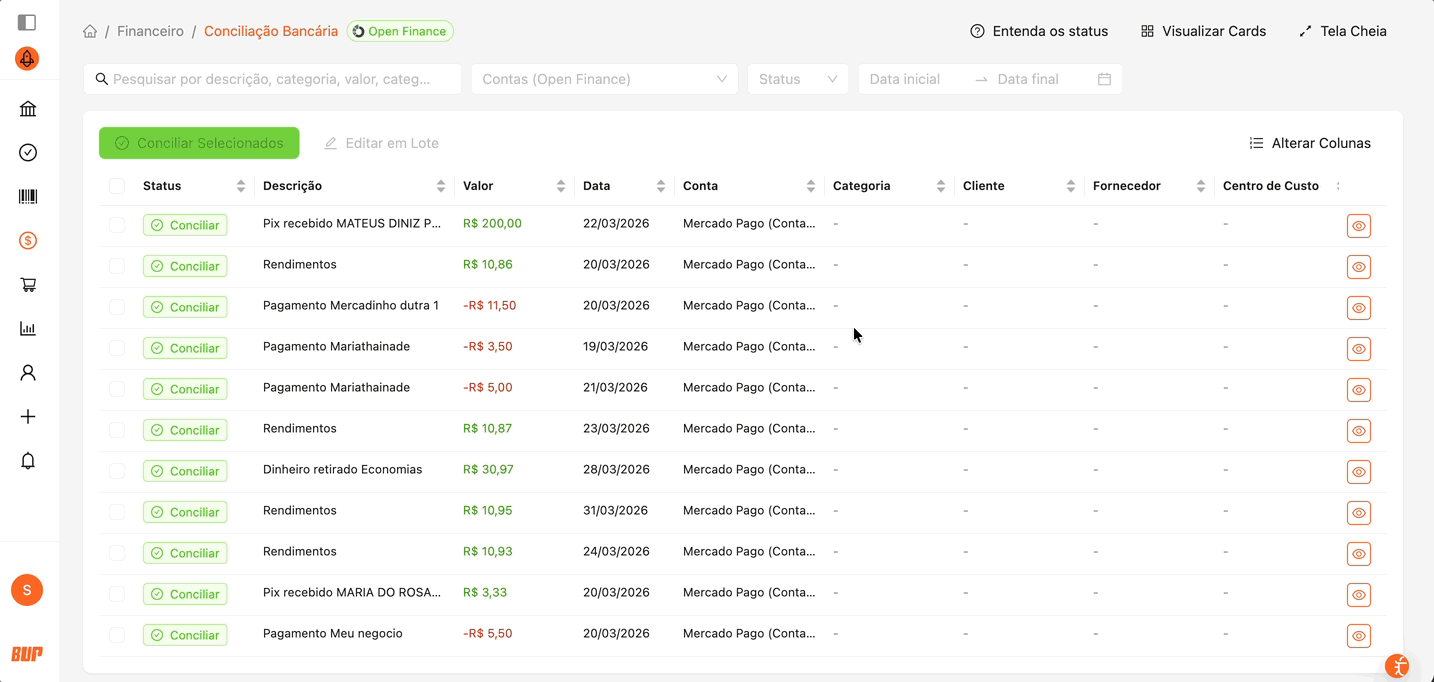Sort table by Valor column

click(x=560, y=186)
